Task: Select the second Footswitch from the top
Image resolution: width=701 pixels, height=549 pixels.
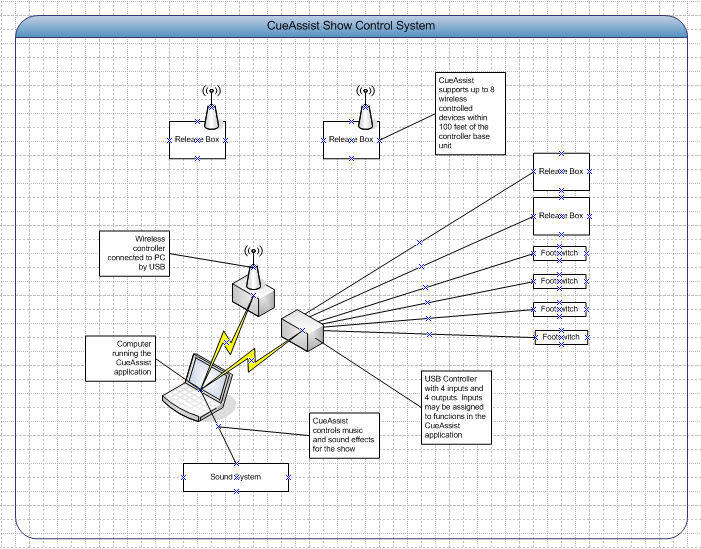Action: (x=560, y=282)
